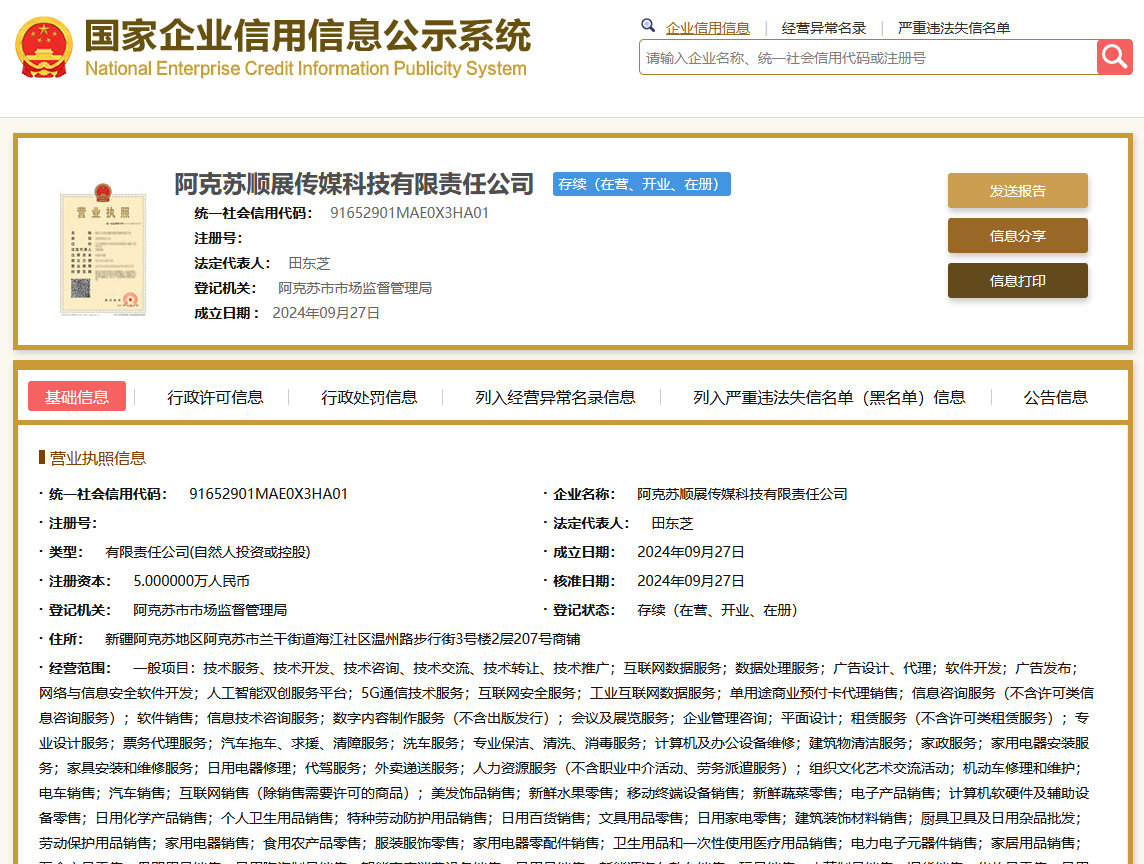1144x864 pixels.
Task: Click the 营业执照信息 section heading
Action: pyautogui.click(x=97, y=458)
